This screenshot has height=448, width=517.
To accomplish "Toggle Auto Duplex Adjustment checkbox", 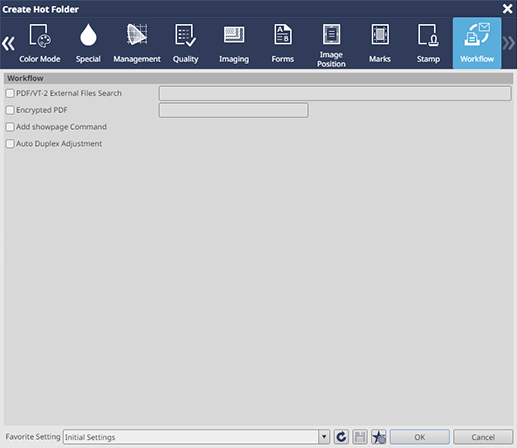I will tap(10, 144).
